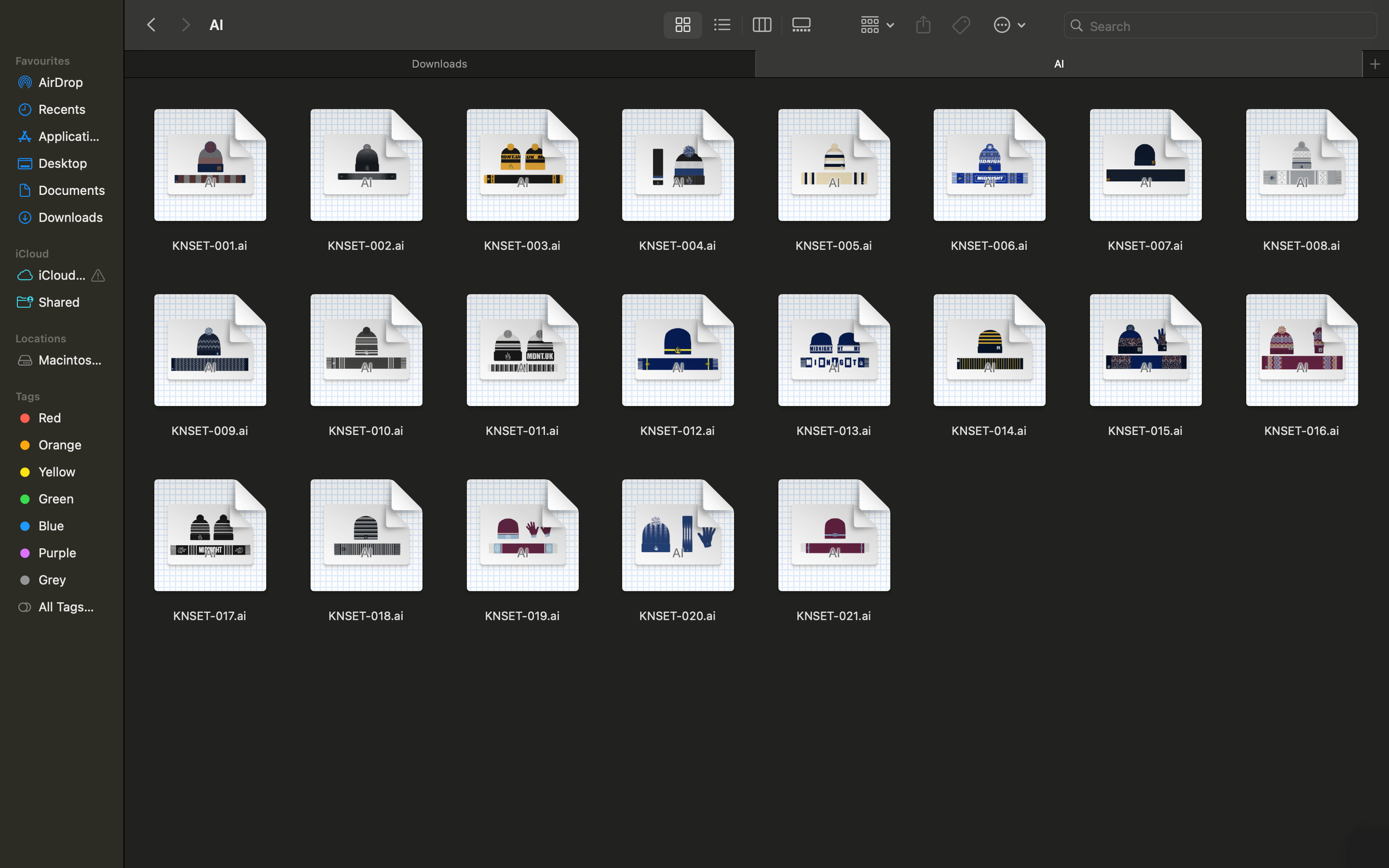Switch to list view mode
Screen dimensions: 1389x868
tap(722, 25)
